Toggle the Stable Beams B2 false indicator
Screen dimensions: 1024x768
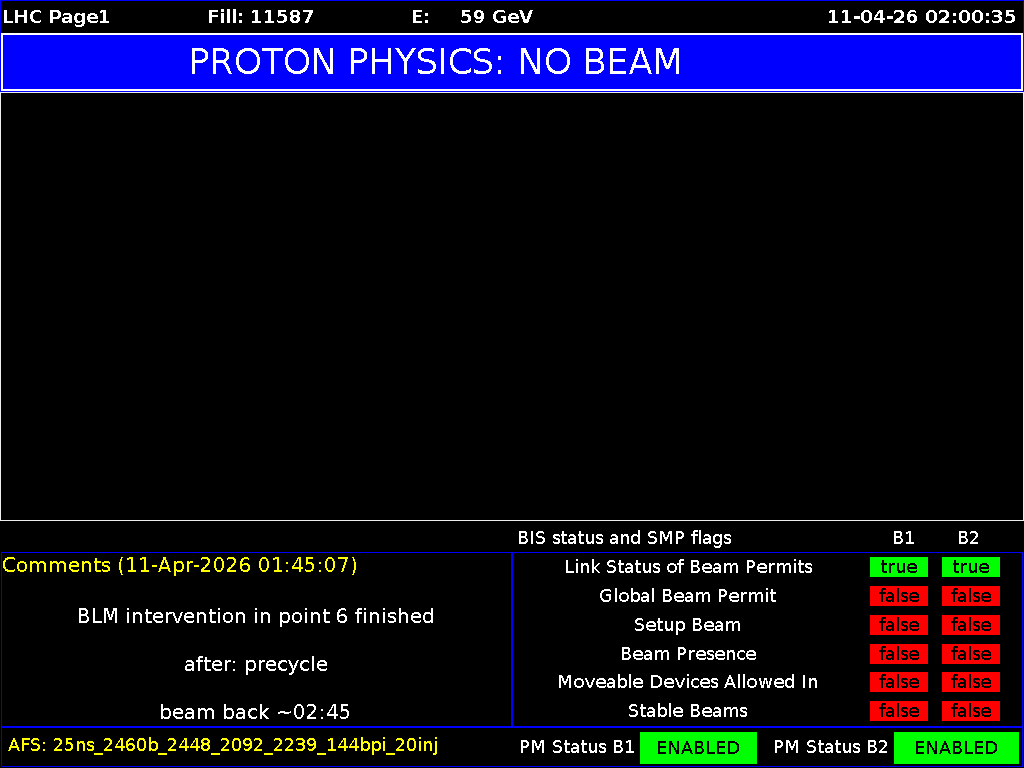(970, 711)
